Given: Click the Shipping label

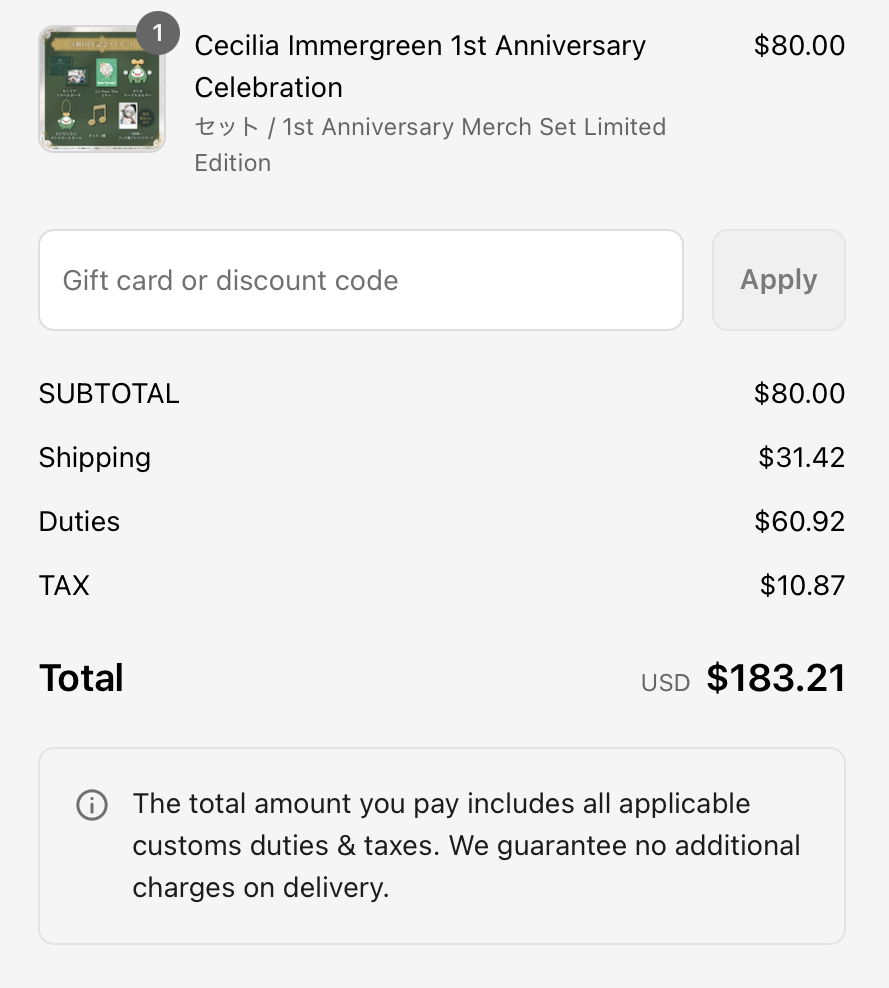Looking at the screenshot, I should (95, 458).
